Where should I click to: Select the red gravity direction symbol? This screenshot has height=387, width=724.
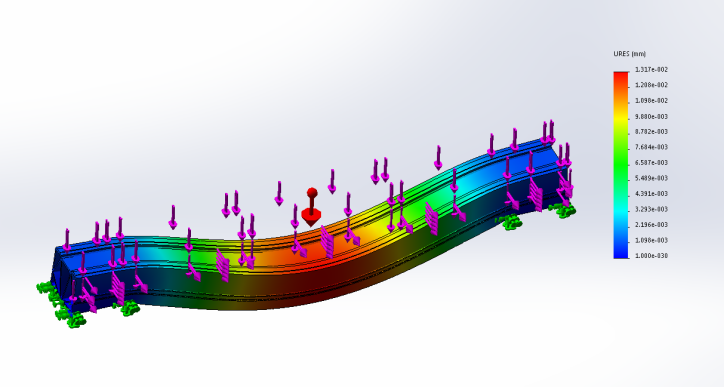coord(312,207)
